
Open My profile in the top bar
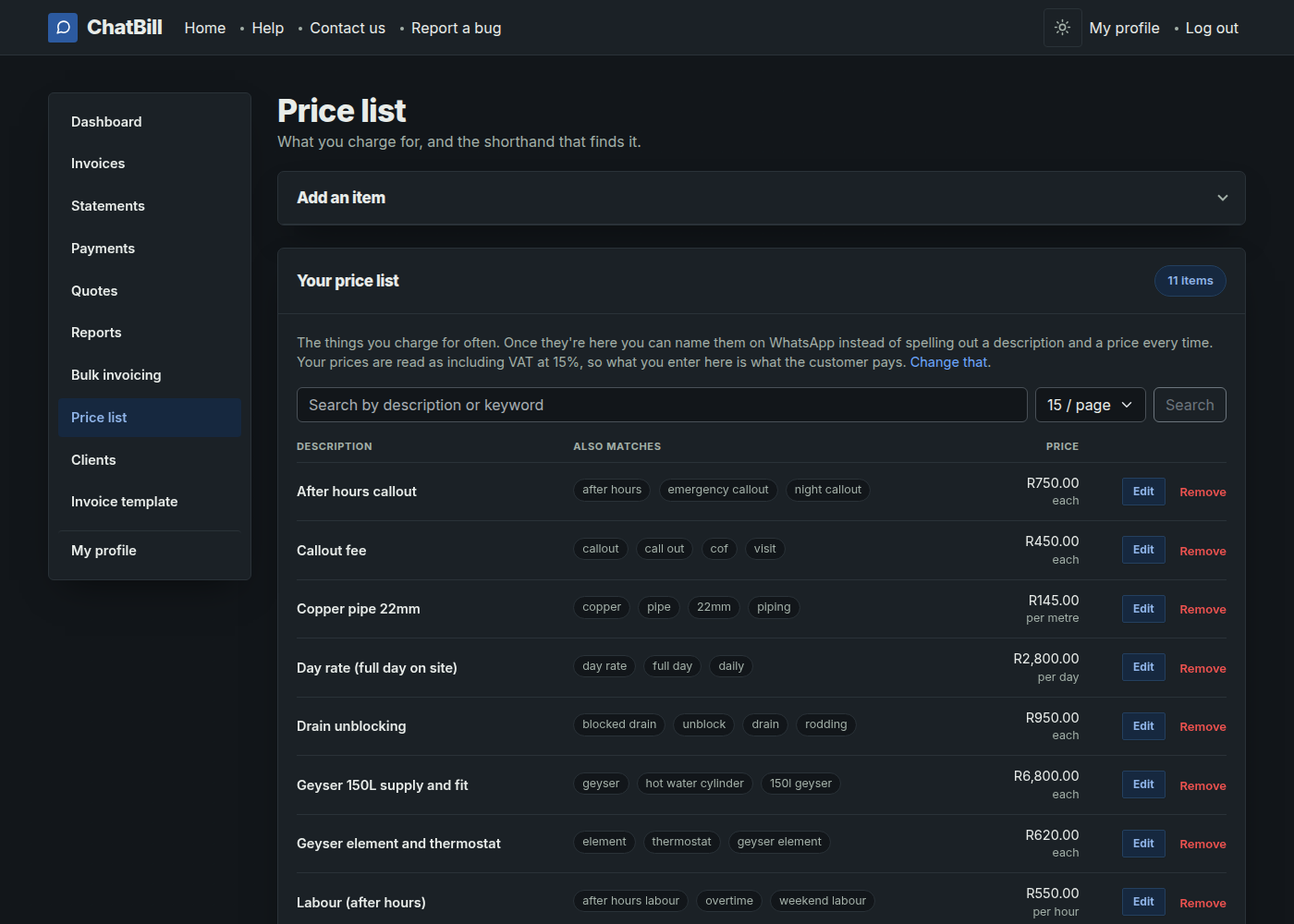(x=1124, y=28)
